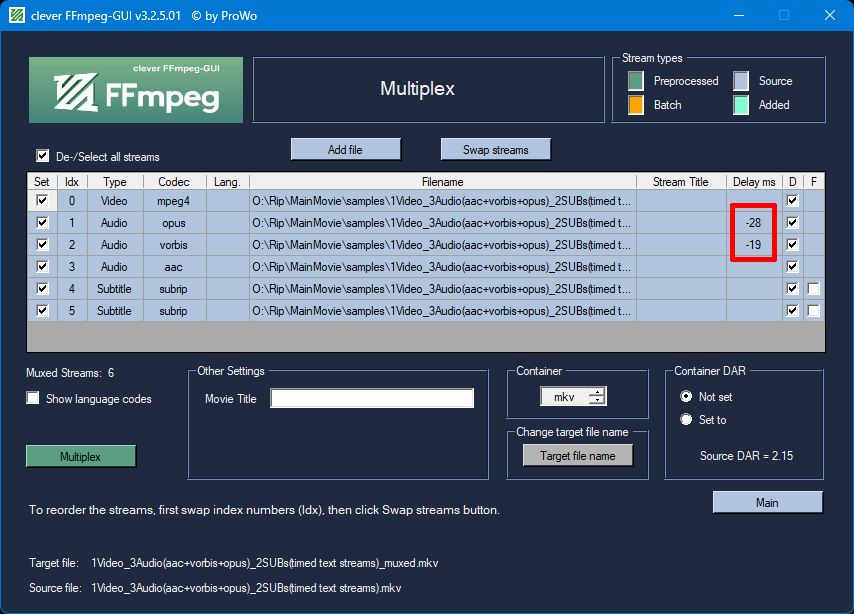Click the Batch orange color swatch
Image resolution: width=854 pixels, height=614 pixels.
click(x=636, y=105)
